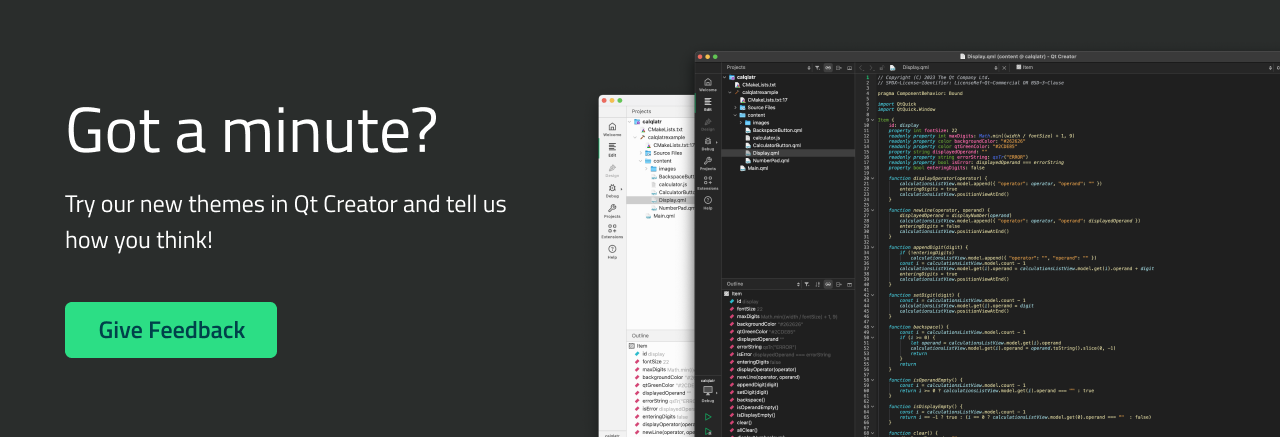Collapse the calqlatr root node in dark window
1280x437 pixels.
[724, 77]
